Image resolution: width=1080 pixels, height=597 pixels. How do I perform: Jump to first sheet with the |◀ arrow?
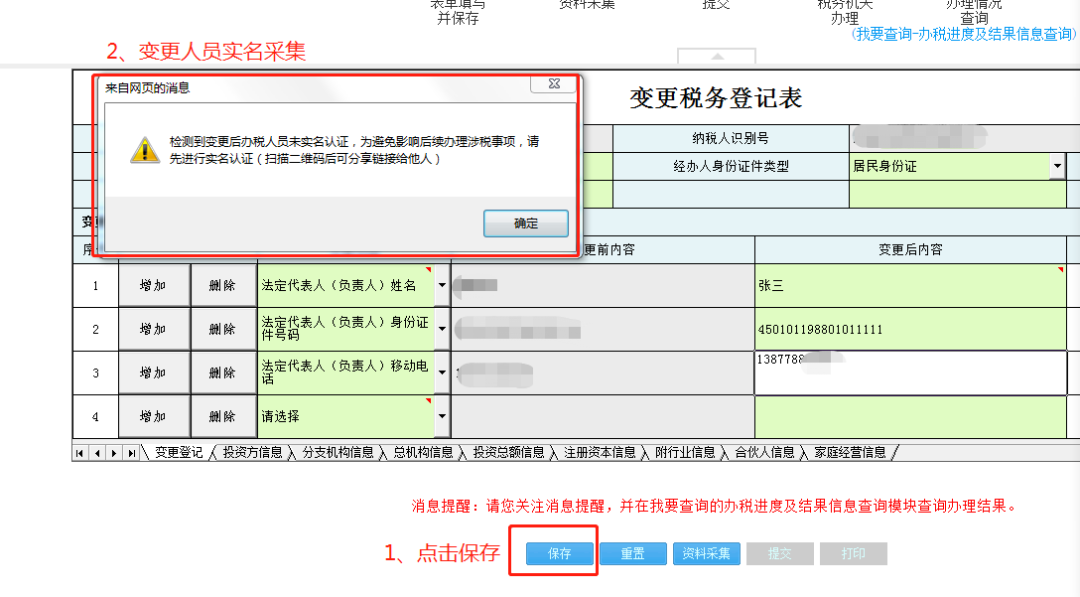80,453
